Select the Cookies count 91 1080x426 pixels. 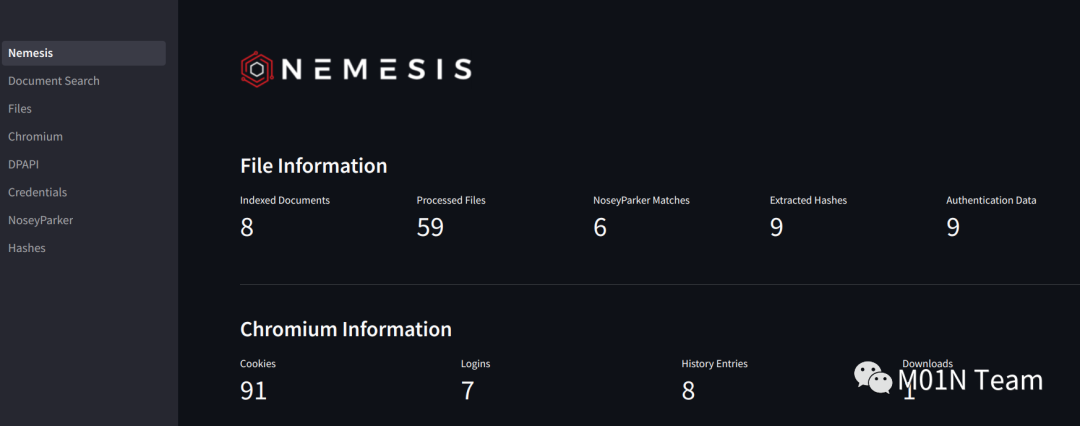(x=253, y=391)
